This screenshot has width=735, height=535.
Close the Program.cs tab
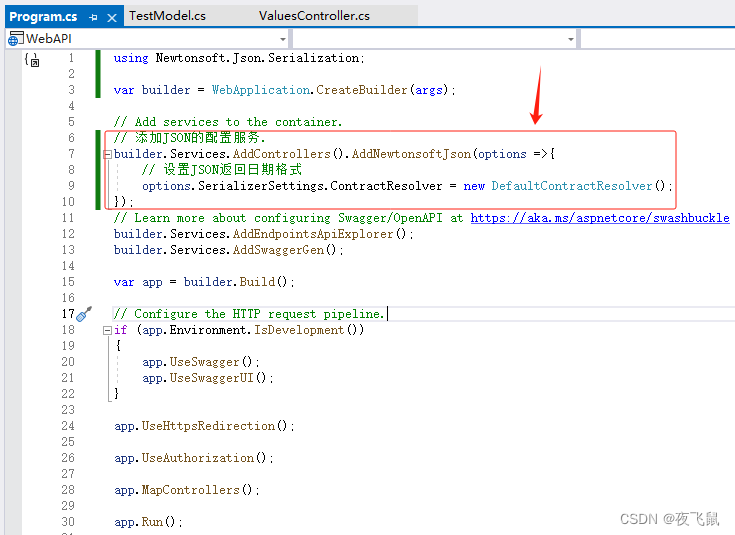pyautogui.click(x=112, y=18)
